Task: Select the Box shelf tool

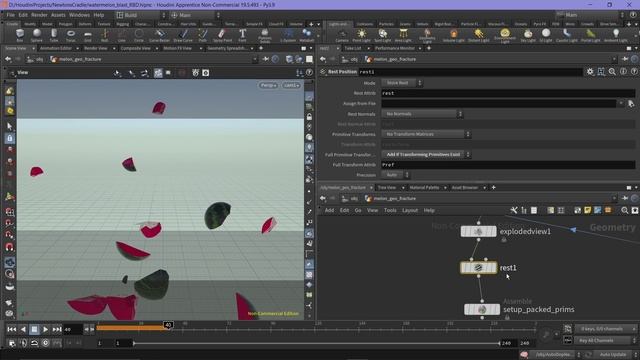Action: [x=20, y=35]
